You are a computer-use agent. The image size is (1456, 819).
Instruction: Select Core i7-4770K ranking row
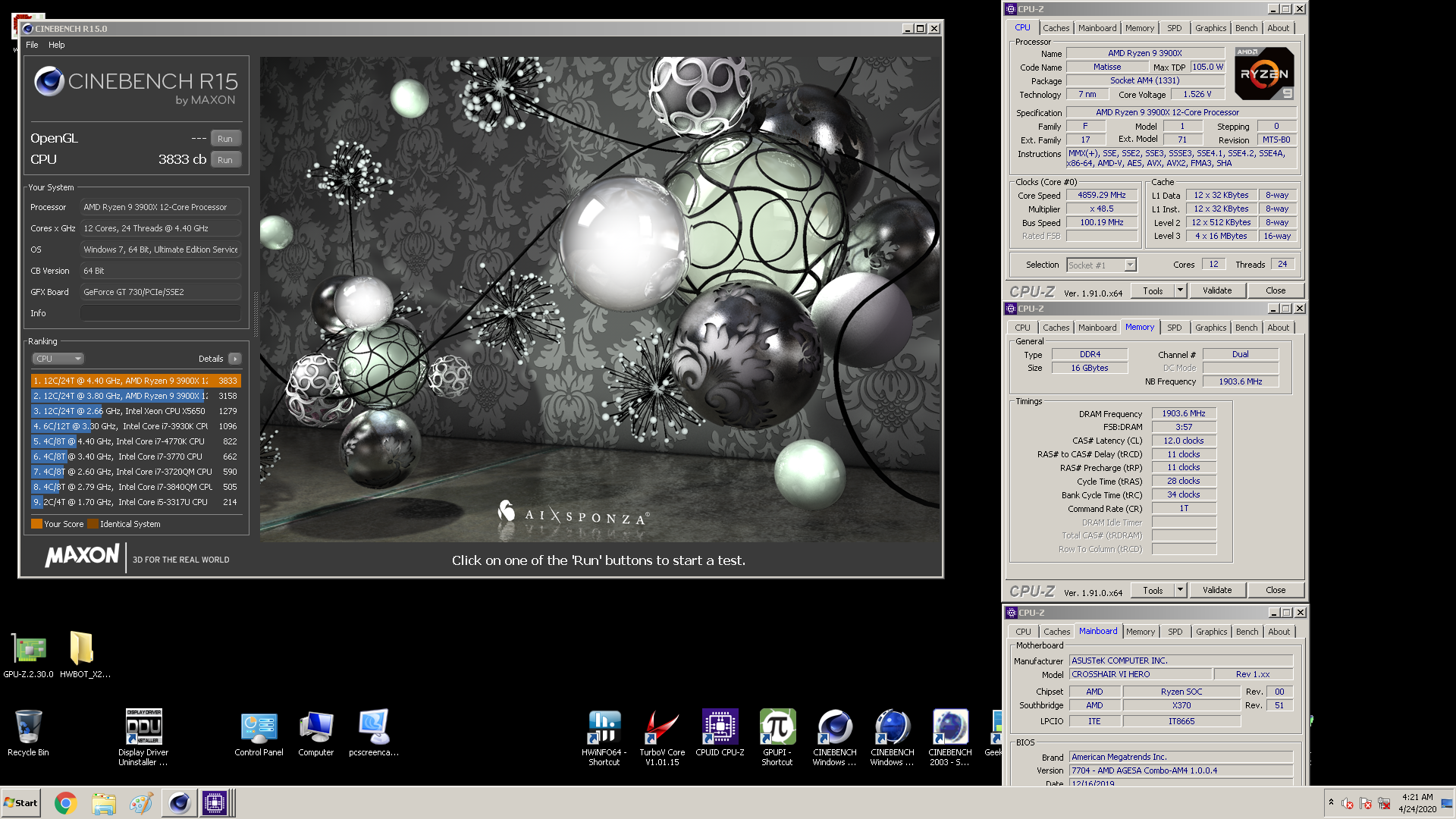point(136,441)
